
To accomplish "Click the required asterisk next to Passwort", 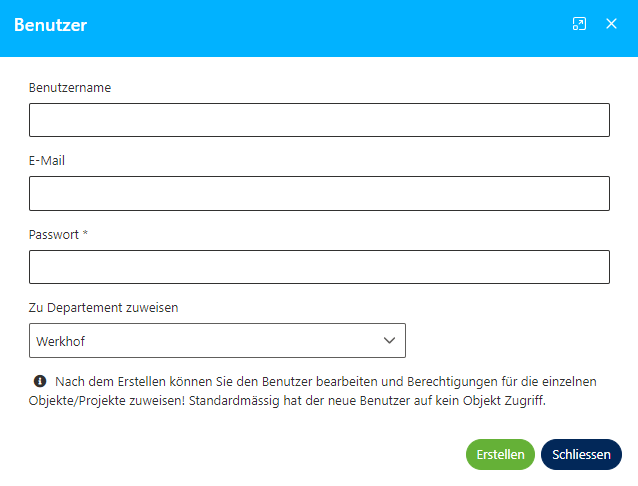I will coord(86,234).
